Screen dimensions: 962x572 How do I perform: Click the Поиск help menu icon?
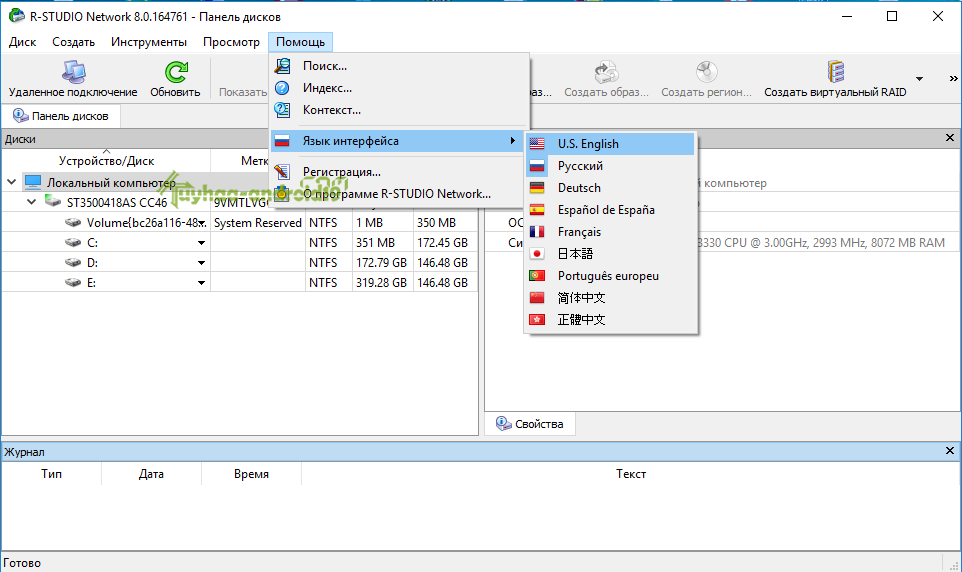(282, 66)
